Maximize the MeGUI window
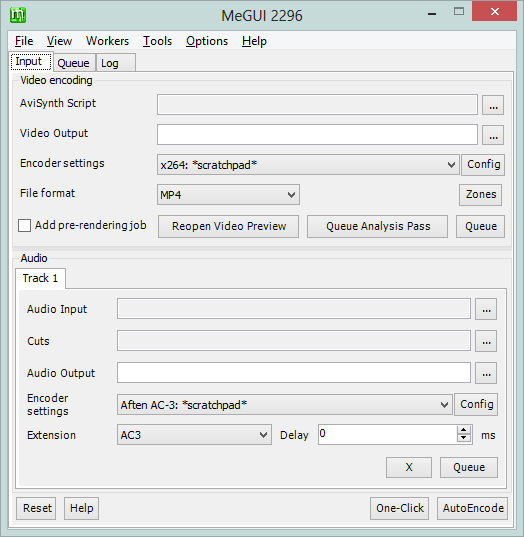The height and width of the screenshot is (537, 524). pyautogui.click(x=459, y=12)
